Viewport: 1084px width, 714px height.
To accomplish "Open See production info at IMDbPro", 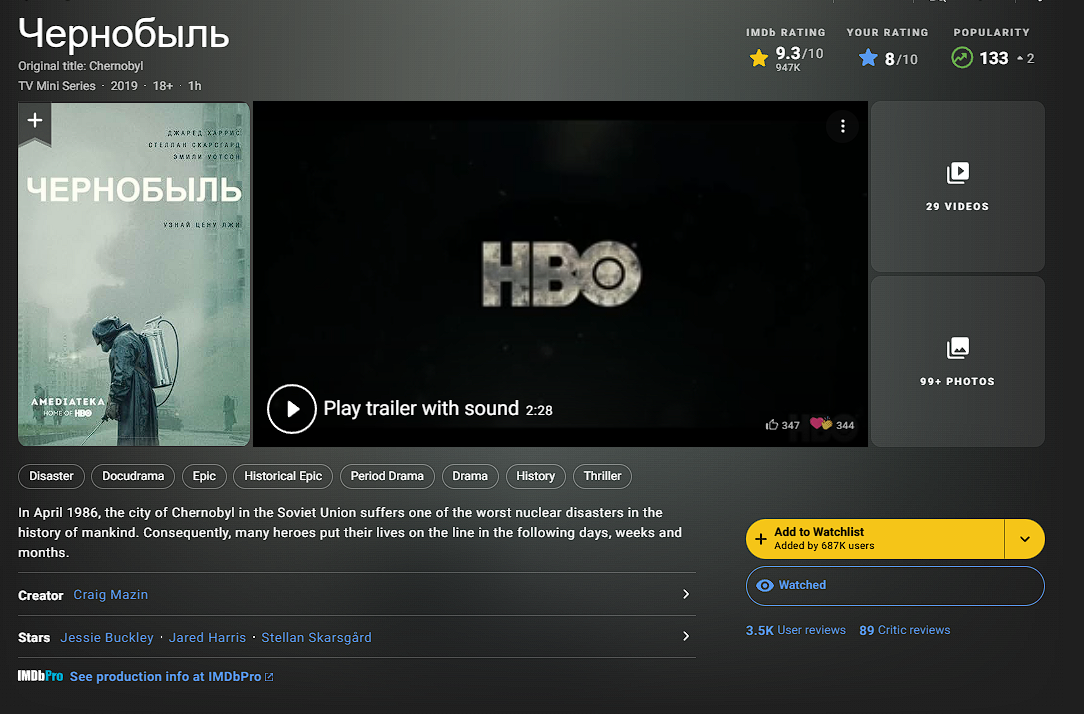I will coord(171,677).
